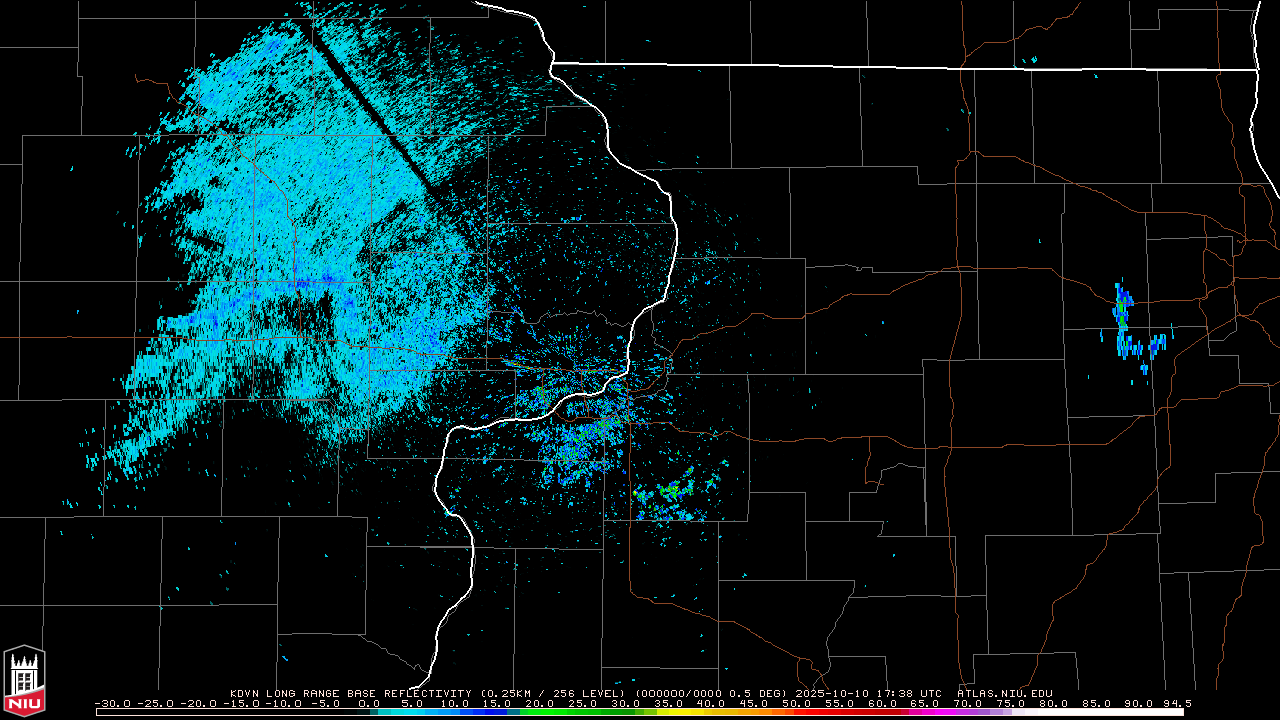Image resolution: width=1280 pixels, height=720 pixels.
Task: Click the 50.0 scale label
Action: click(795, 704)
